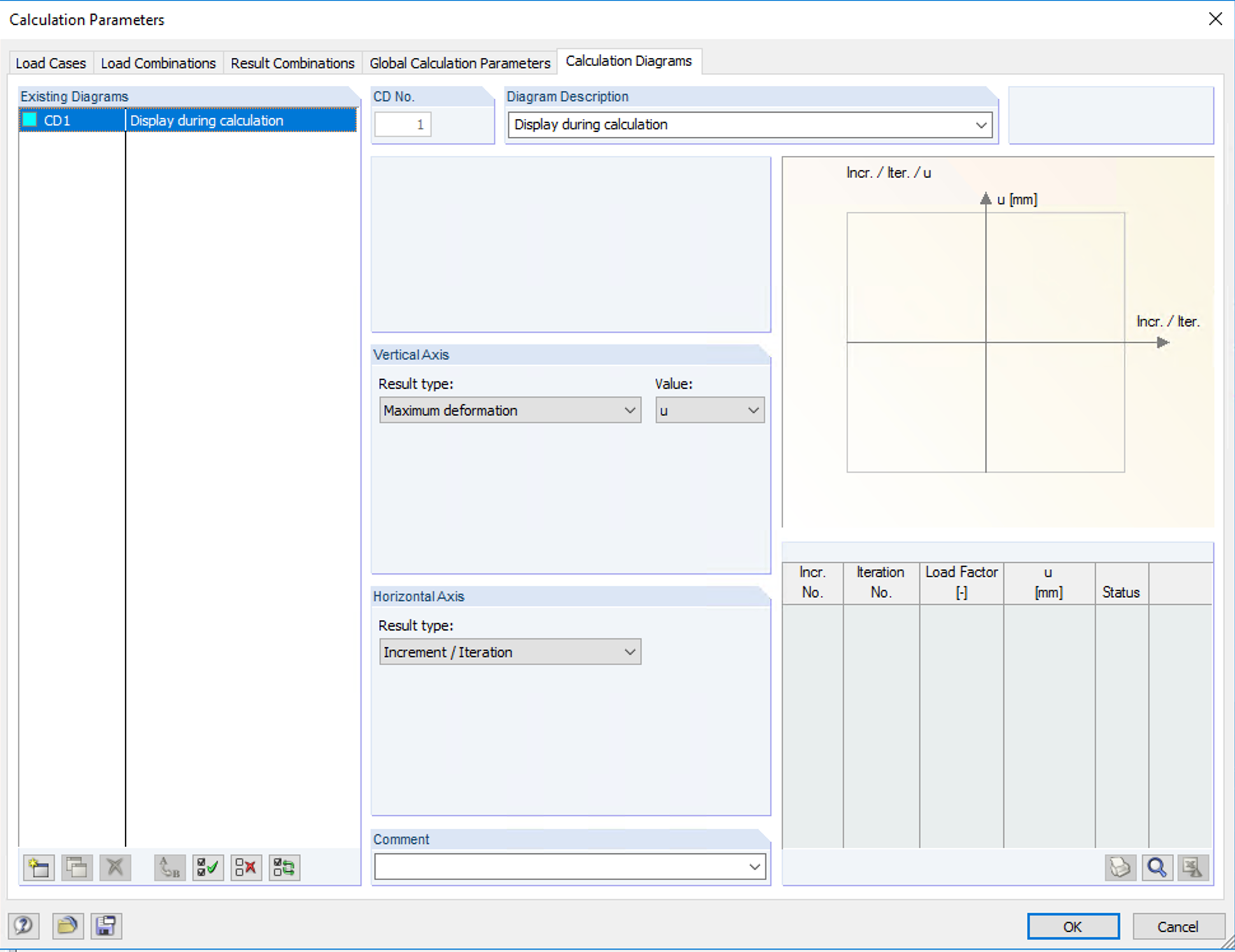Expand the Diagram Description dropdown
Viewport: 1235px width, 952px height.
pyautogui.click(x=981, y=125)
